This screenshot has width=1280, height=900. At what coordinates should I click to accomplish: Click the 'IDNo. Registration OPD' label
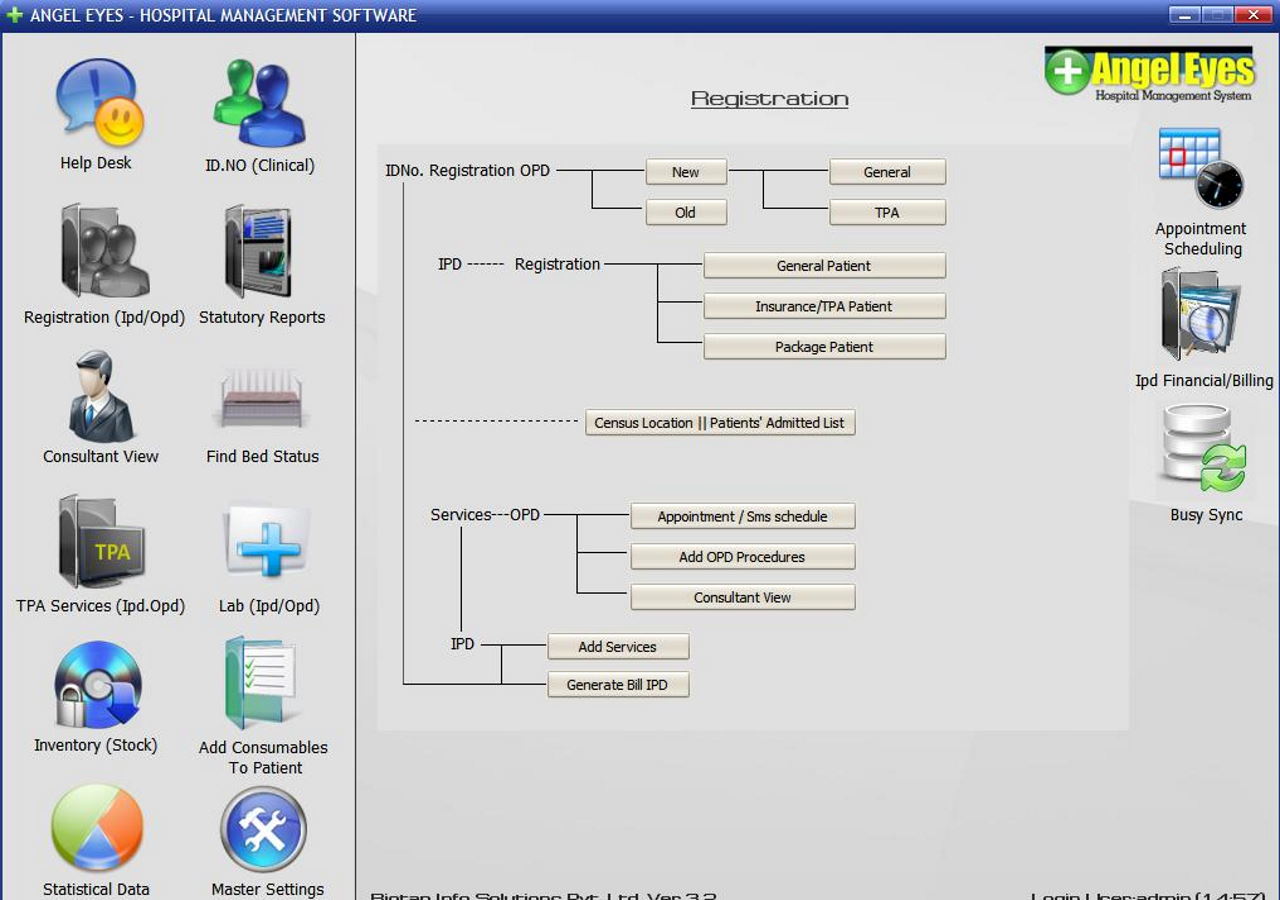point(468,170)
